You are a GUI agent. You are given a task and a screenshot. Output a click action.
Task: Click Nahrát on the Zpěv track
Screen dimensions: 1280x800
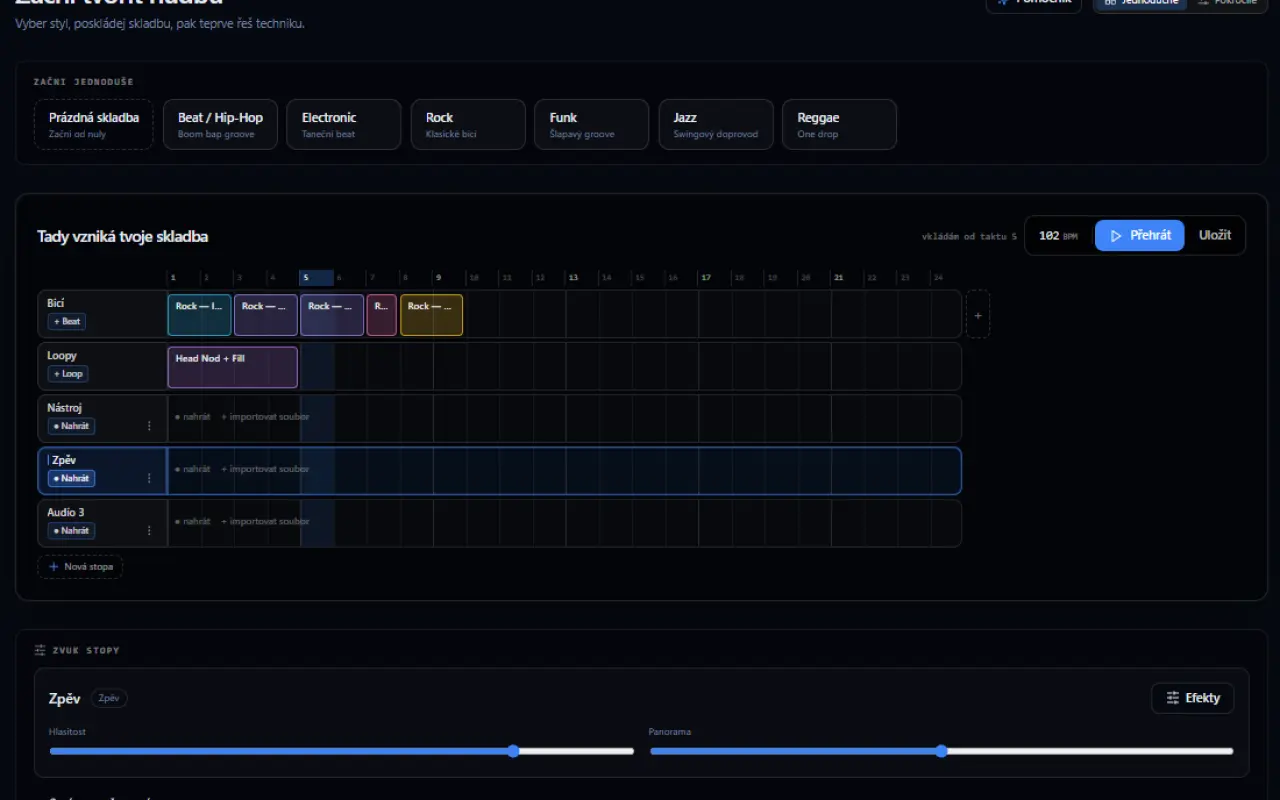click(x=71, y=478)
